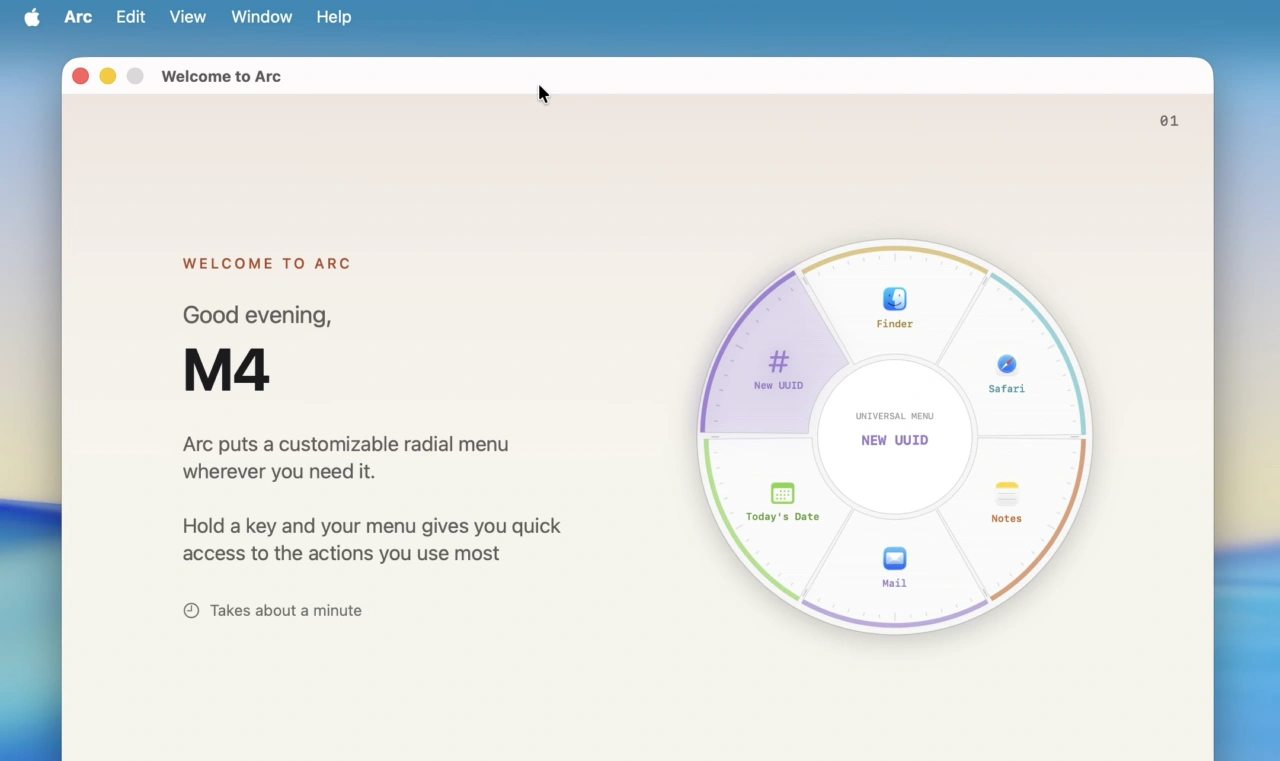Select the Finder icon in the radial menu
The image size is (1280, 761).
point(895,299)
